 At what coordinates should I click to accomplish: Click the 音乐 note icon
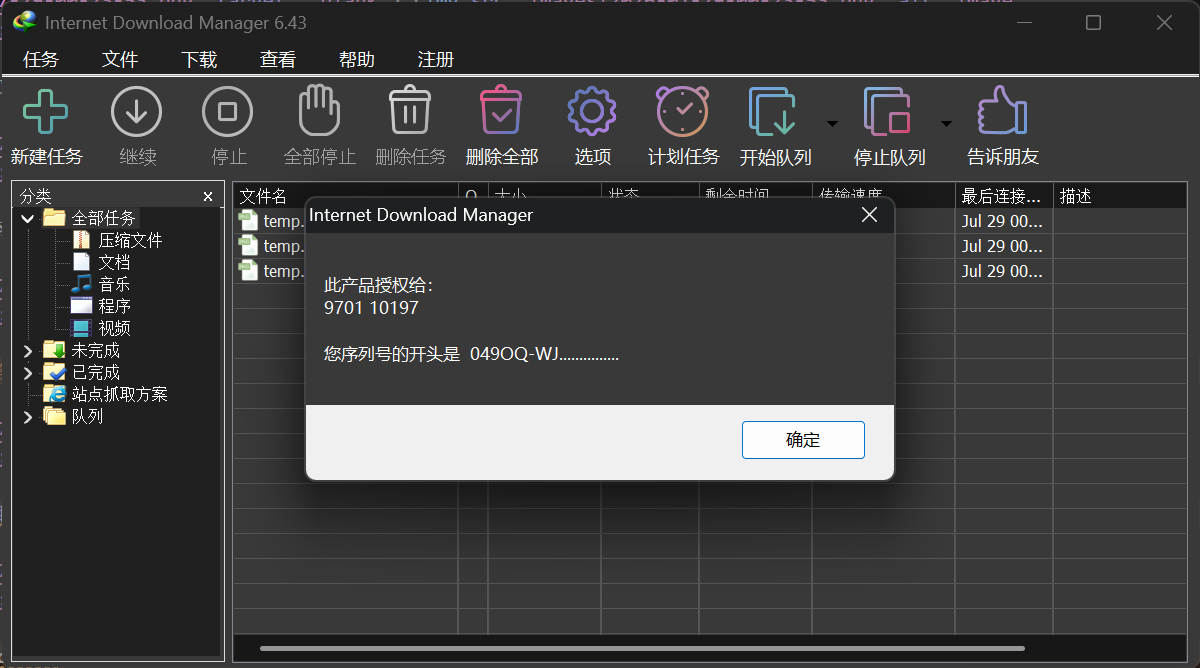point(81,284)
